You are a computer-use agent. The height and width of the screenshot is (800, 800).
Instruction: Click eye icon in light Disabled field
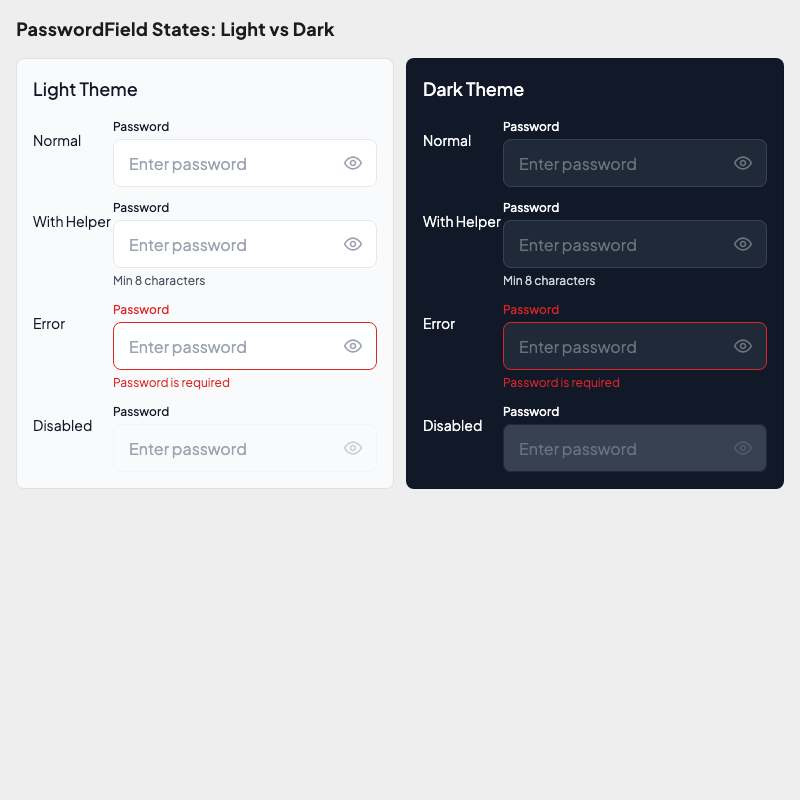[353, 448]
